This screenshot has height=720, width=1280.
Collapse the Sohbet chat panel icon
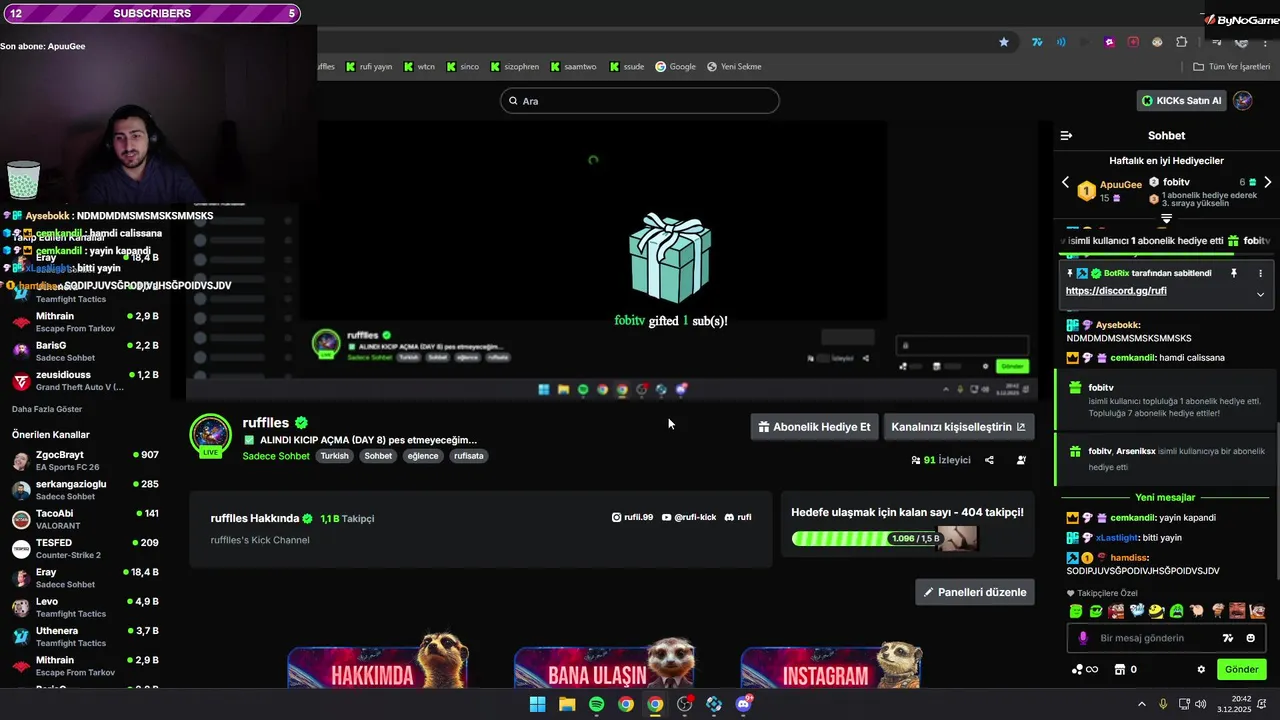tap(1066, 135)
